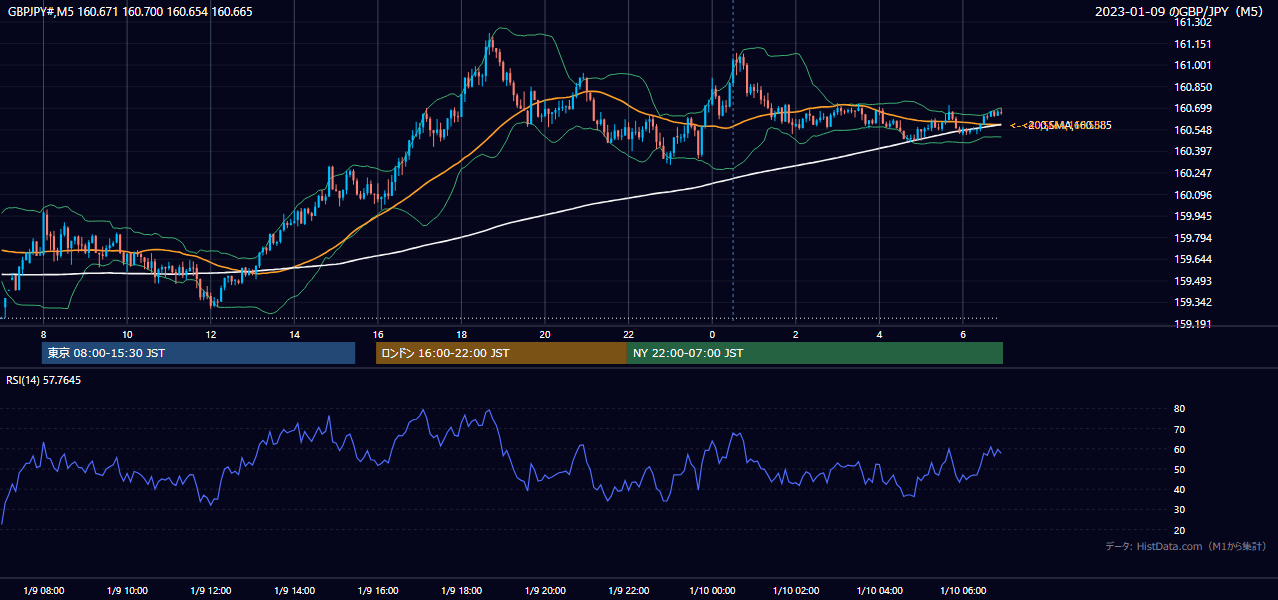Click hour tick 10 under price chart
This screenshot has height=600, width=1278.
127,334
